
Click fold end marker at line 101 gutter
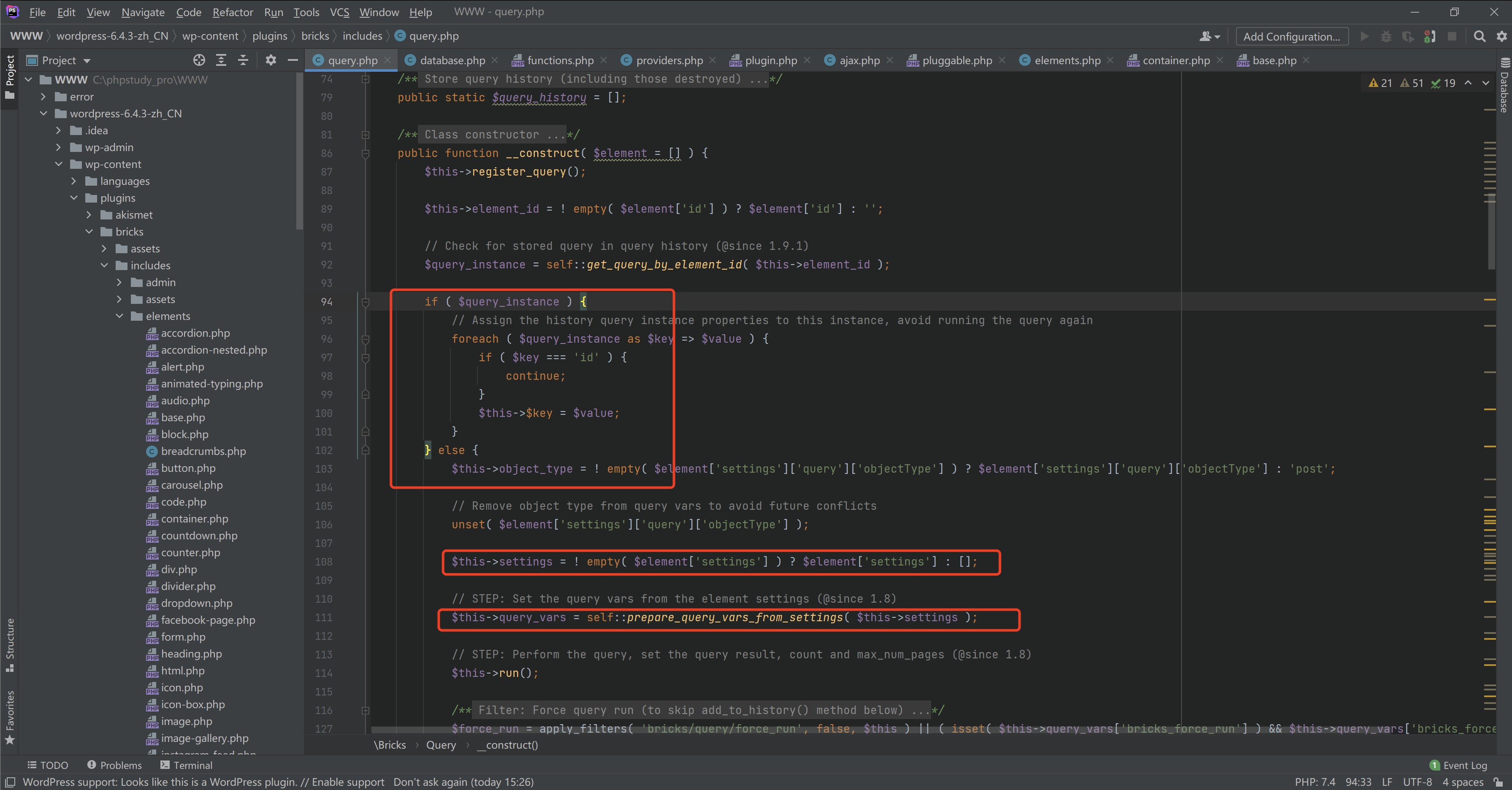pyautogui.click(x=365, y=432)
